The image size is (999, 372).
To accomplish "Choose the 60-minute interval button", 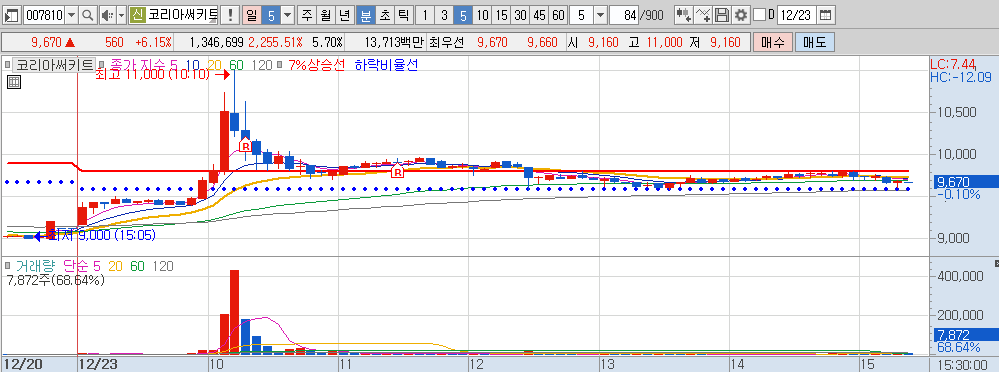I will [558, 15].
